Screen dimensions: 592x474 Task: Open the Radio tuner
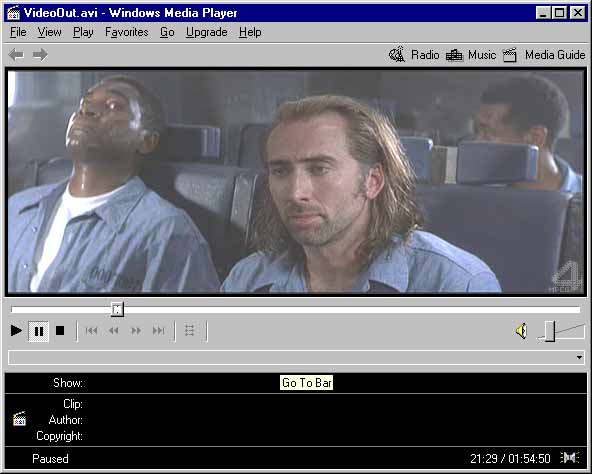[x=414, y=55]
